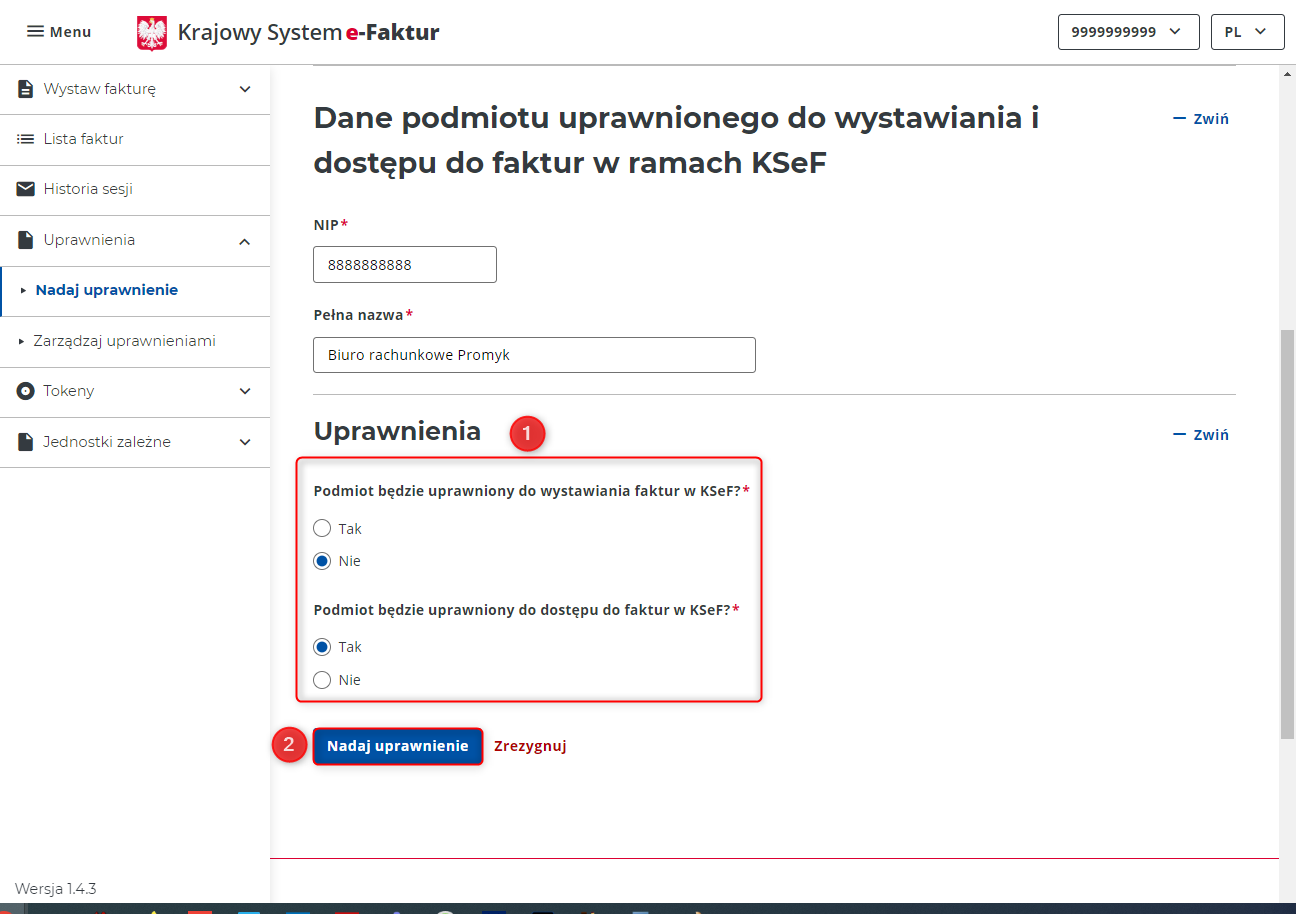The width and height of the screenshot is (1296, 914).
Task: Open the hamburger Menu
Action: point(58,32)
